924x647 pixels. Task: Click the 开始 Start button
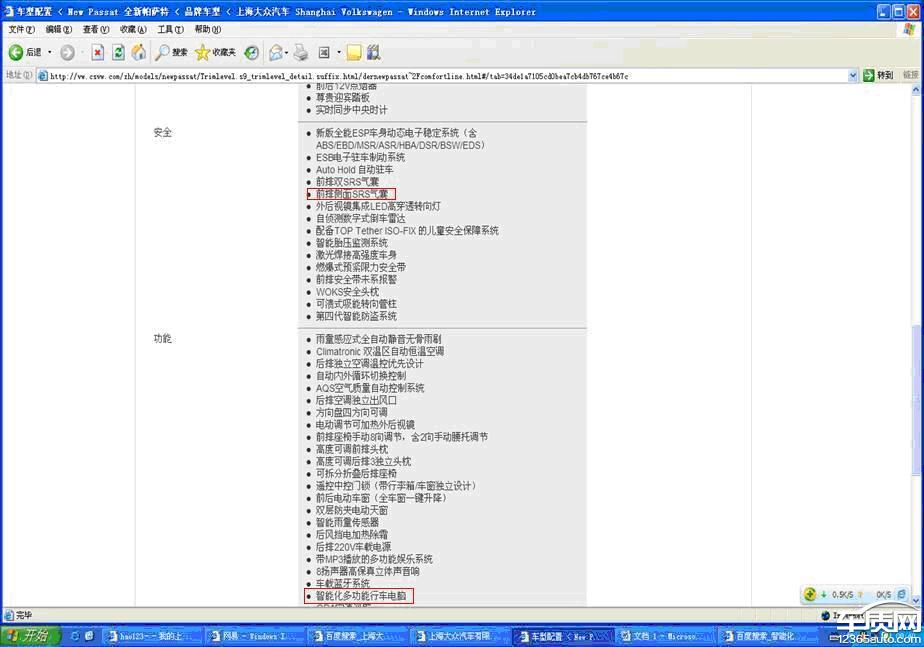tap(31, 635)
